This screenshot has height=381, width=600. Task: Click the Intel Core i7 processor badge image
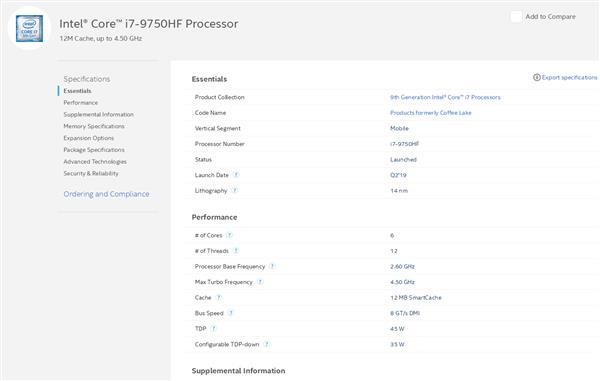point(29,28)
